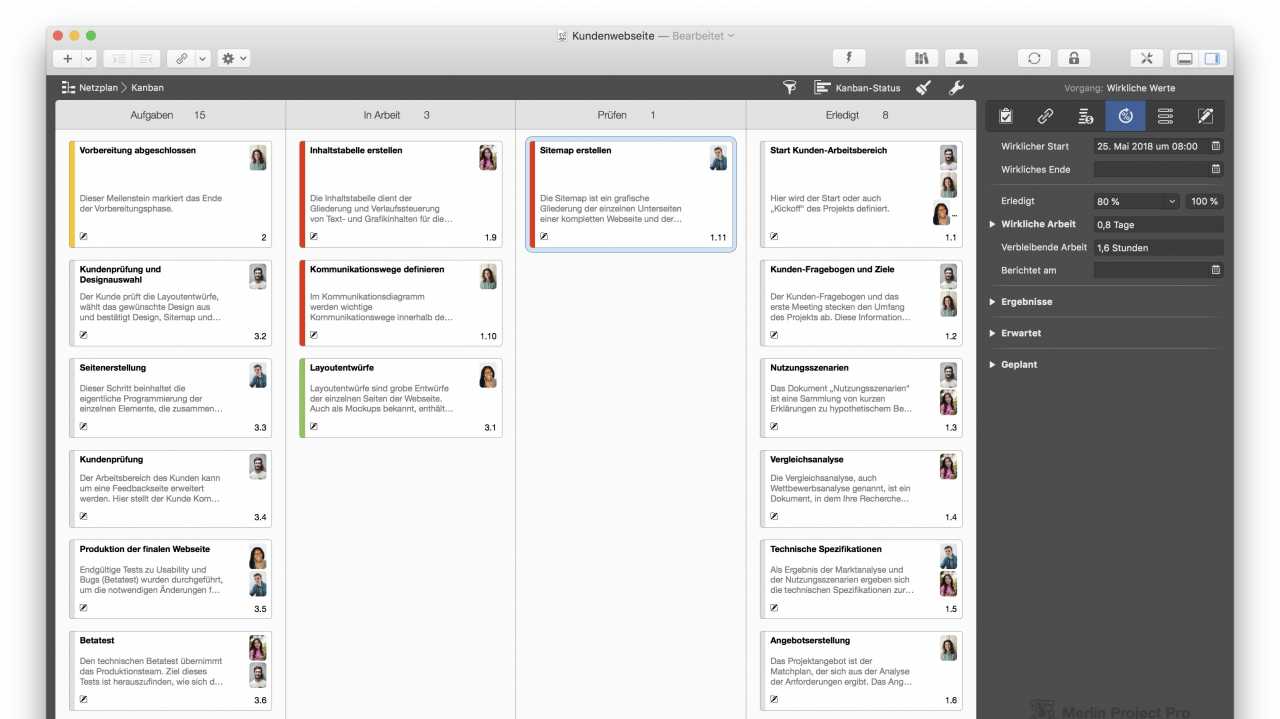Select the Vorbereitung abgeschlossen card

point(170,194)
